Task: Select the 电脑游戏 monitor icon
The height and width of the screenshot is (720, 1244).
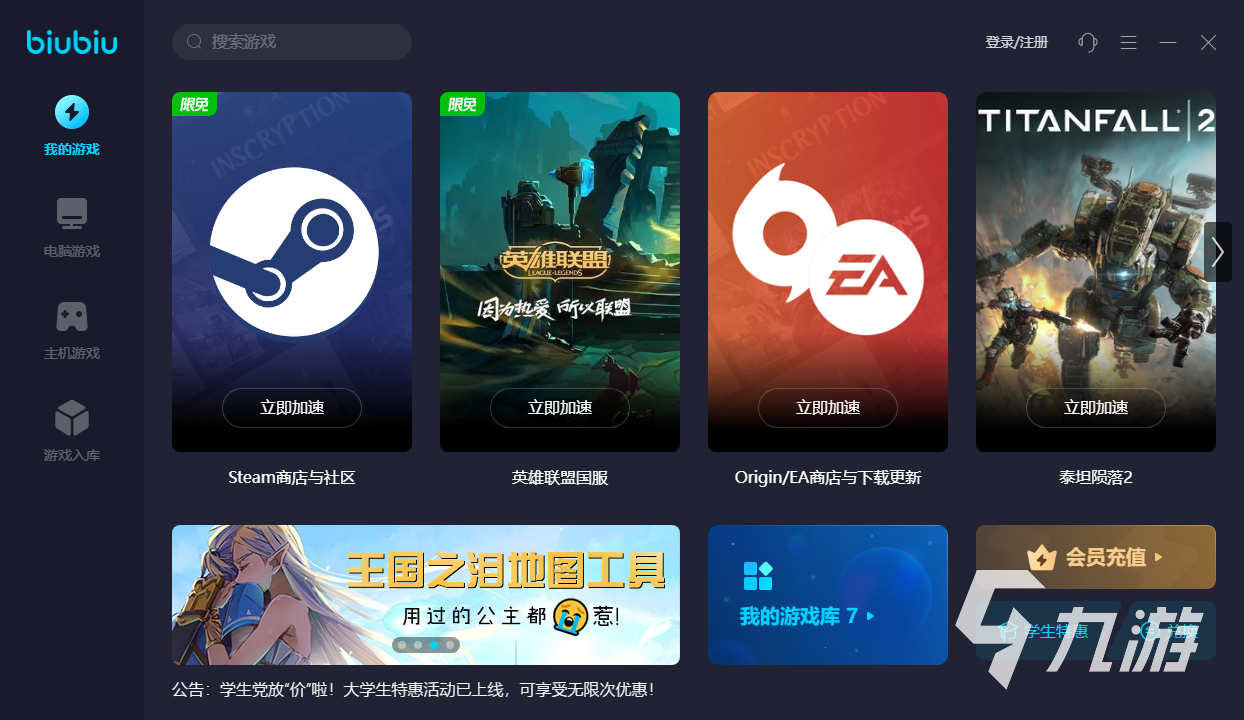Action: [x=72, y=213]
